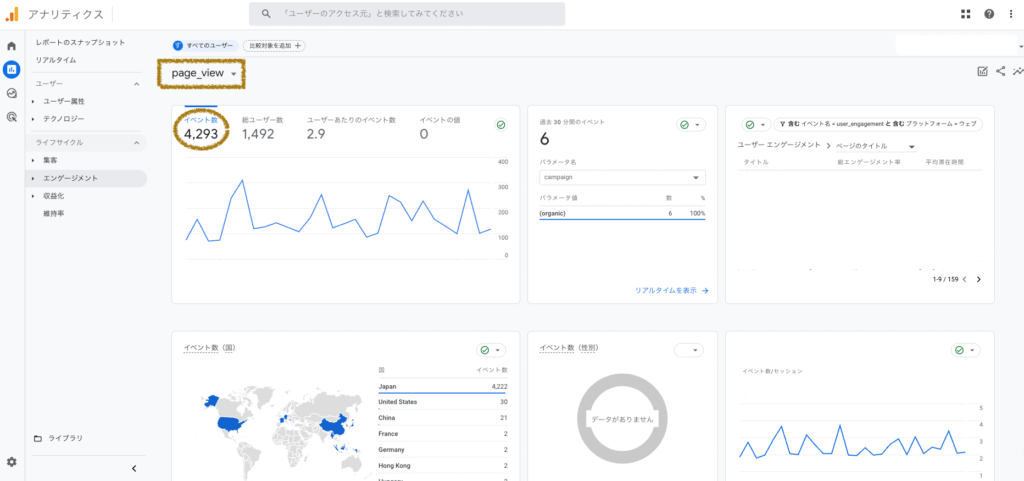This screenshot has height=481, width=1024.
Task: Expand ユーザー属性 in sidebar
Action: click(x=33, y=102)
